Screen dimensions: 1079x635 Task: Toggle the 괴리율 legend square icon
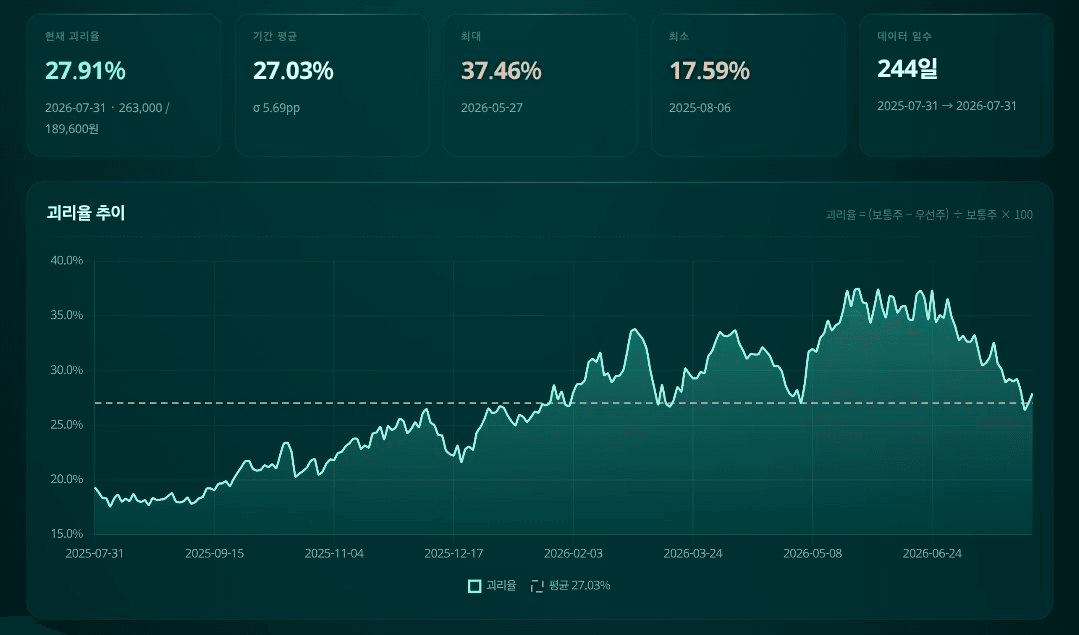tap(474, 585)
